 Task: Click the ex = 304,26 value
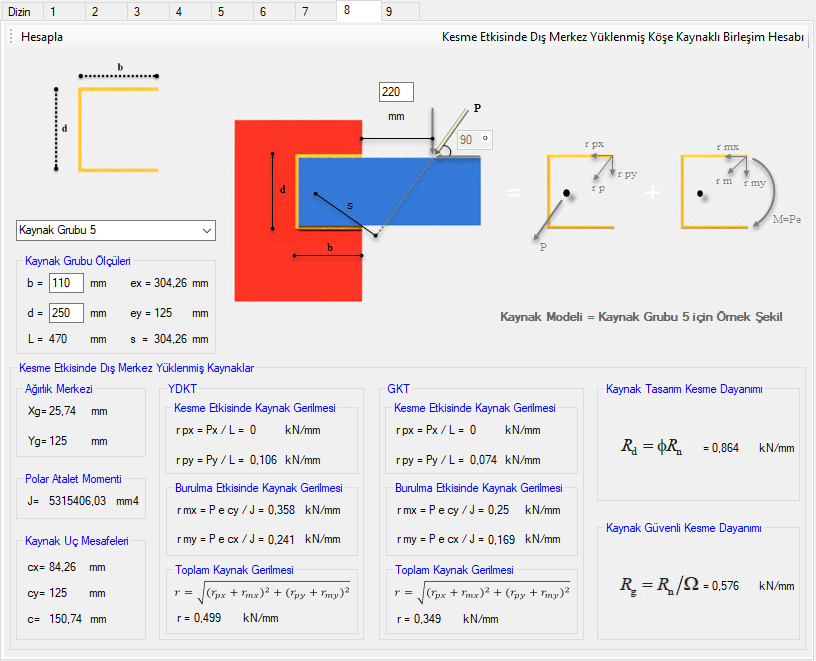tap(169, 283)
